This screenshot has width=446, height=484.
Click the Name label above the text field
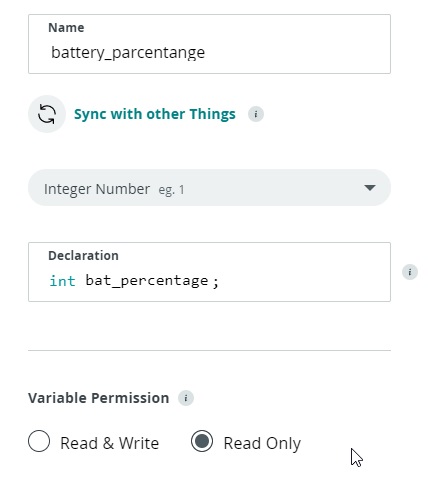point(66,27)
